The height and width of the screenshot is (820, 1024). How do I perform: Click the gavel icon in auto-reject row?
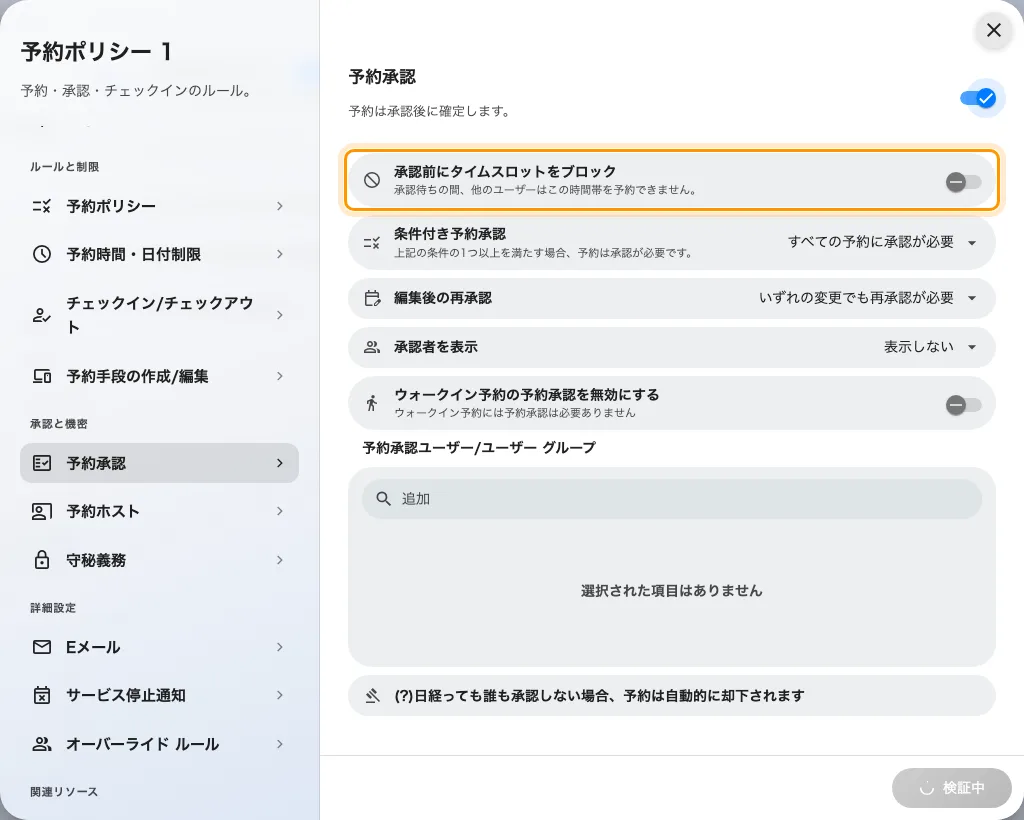click(372, 696)
